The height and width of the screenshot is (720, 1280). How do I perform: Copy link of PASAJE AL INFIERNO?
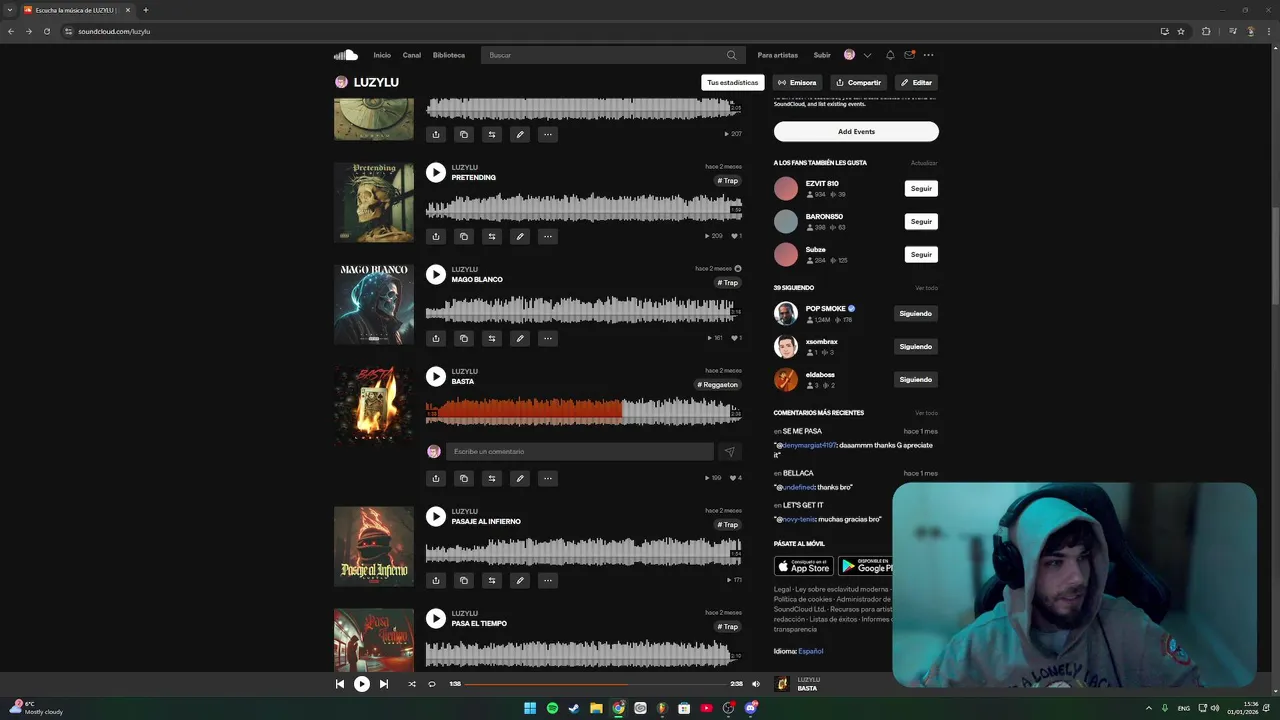pos(464,580)
